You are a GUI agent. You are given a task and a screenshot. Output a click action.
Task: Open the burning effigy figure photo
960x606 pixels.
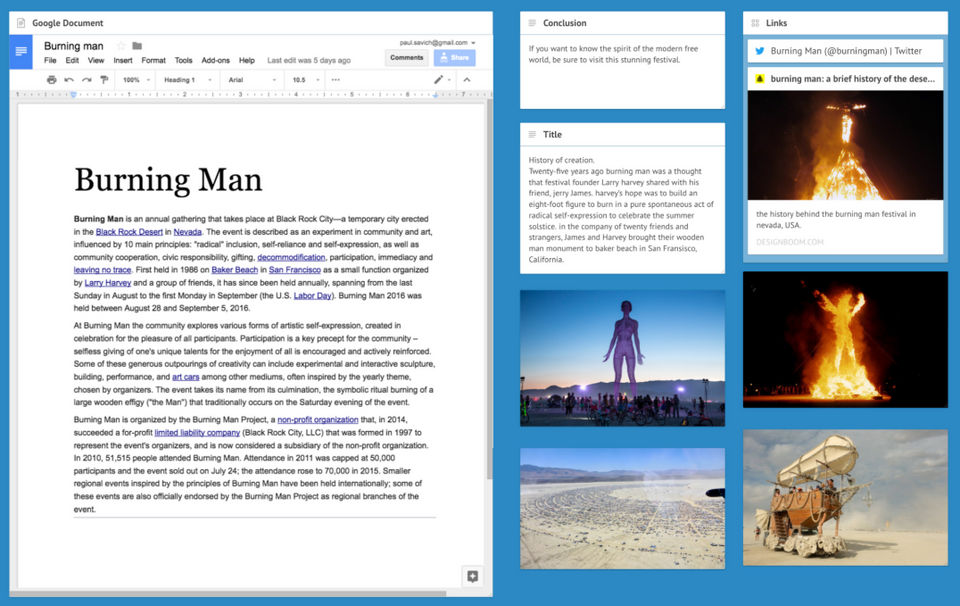coord(845,340)
